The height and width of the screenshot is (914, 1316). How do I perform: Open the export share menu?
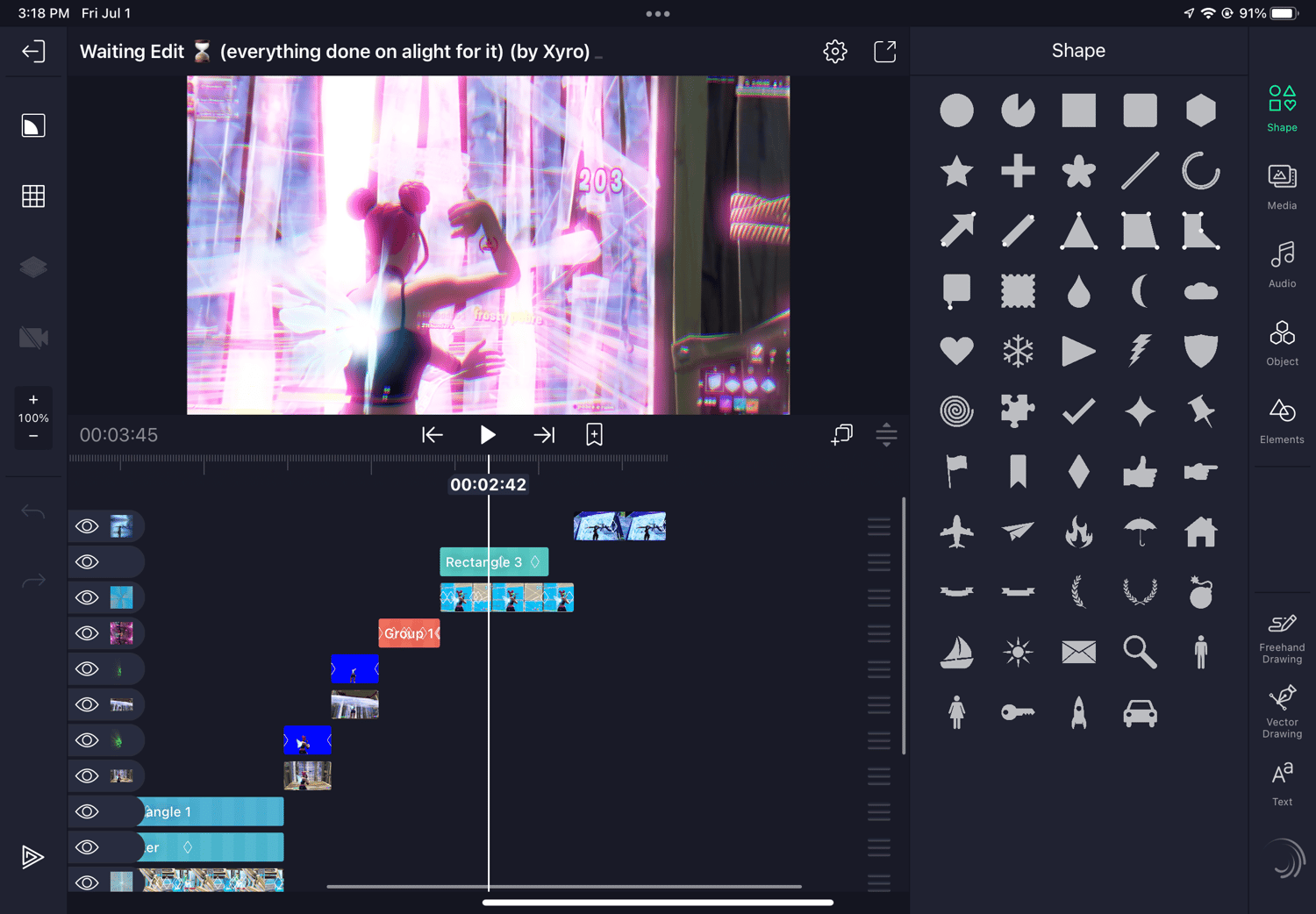pos(885,52)
